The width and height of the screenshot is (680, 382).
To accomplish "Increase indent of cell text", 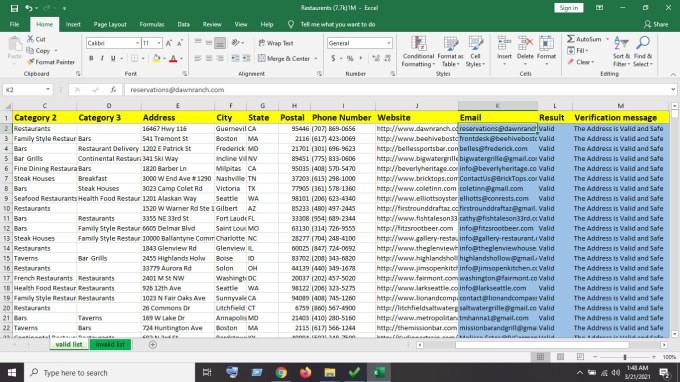I will (x=246, y=58).
